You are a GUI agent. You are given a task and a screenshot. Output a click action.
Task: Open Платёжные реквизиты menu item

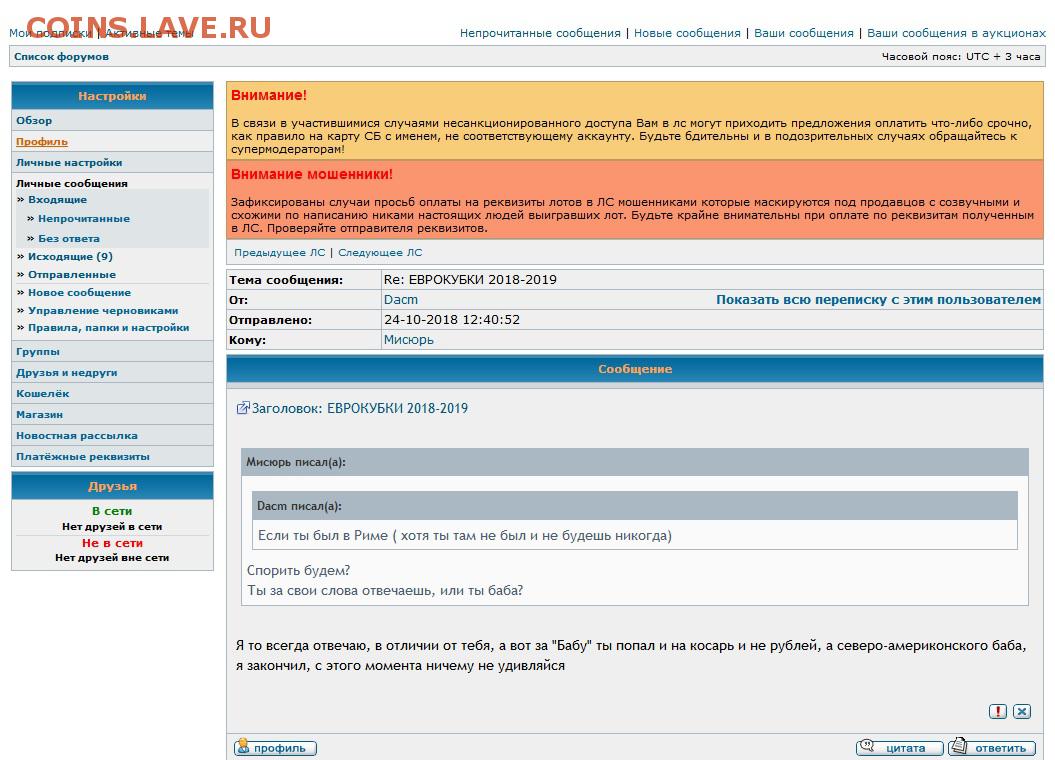112,456
